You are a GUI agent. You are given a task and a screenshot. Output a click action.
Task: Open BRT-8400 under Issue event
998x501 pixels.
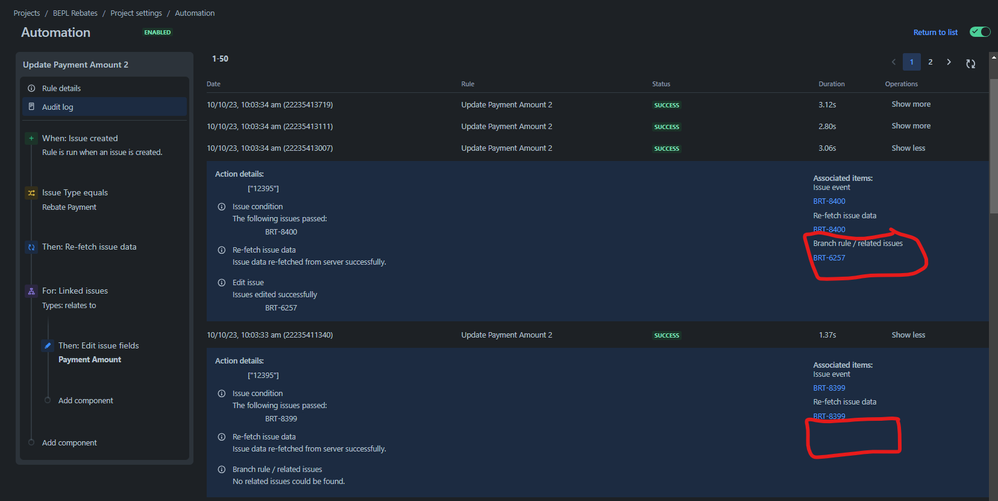[829, 201]
